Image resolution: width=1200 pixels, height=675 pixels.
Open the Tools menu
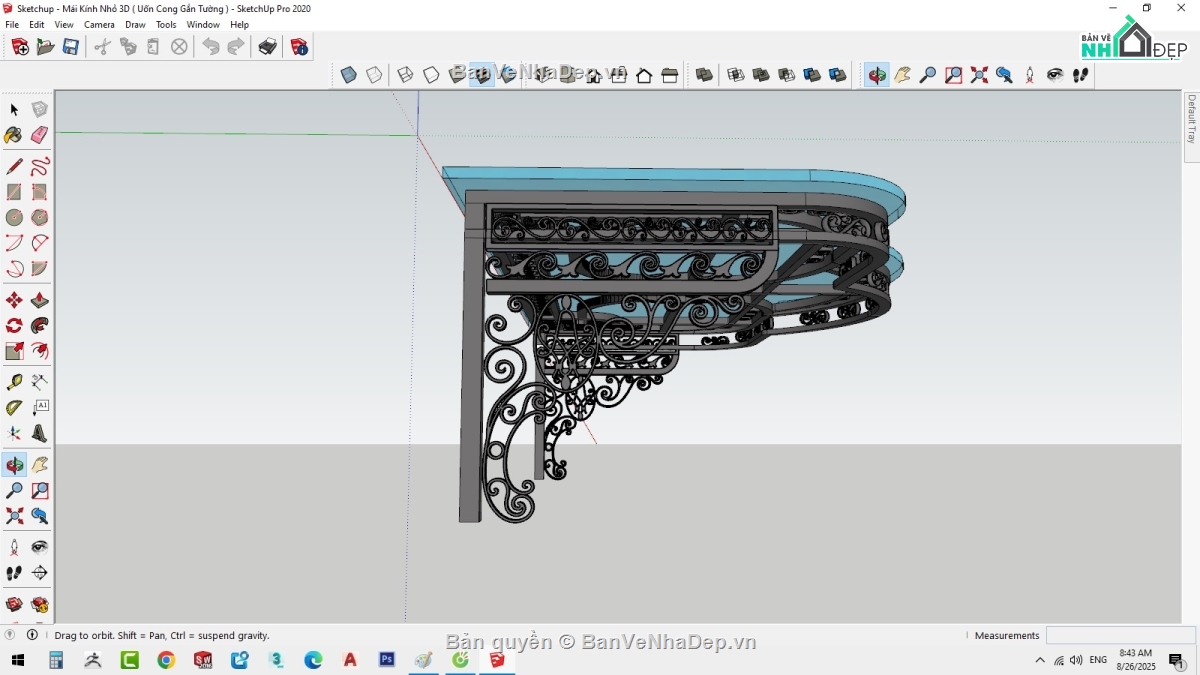click(166, 24)
